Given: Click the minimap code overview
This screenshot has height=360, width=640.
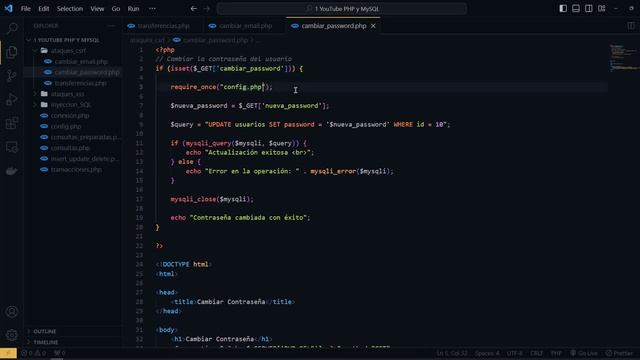Looking at the screenshot, I should tap(624, 57).
